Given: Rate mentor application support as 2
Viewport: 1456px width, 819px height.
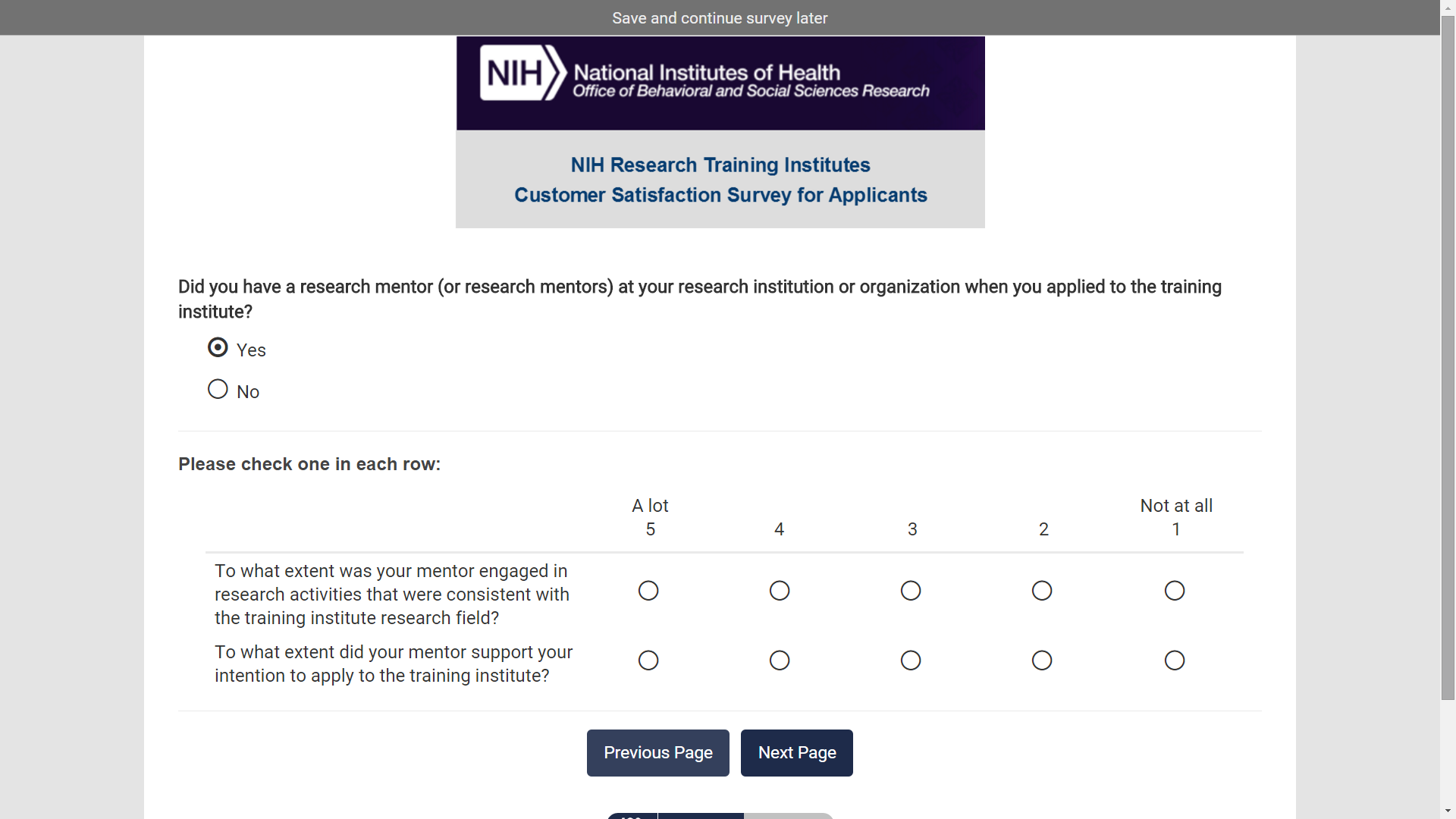Looking at the screenshot, I should (1042, 661).
